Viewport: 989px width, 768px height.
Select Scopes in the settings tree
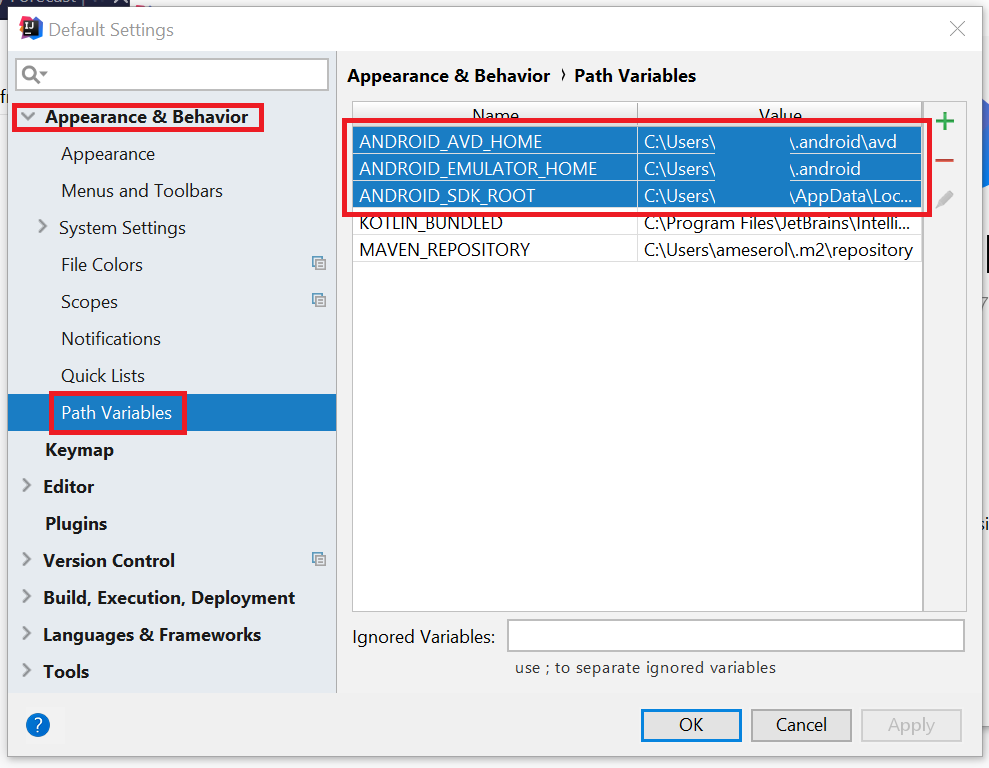pos(89,302)
